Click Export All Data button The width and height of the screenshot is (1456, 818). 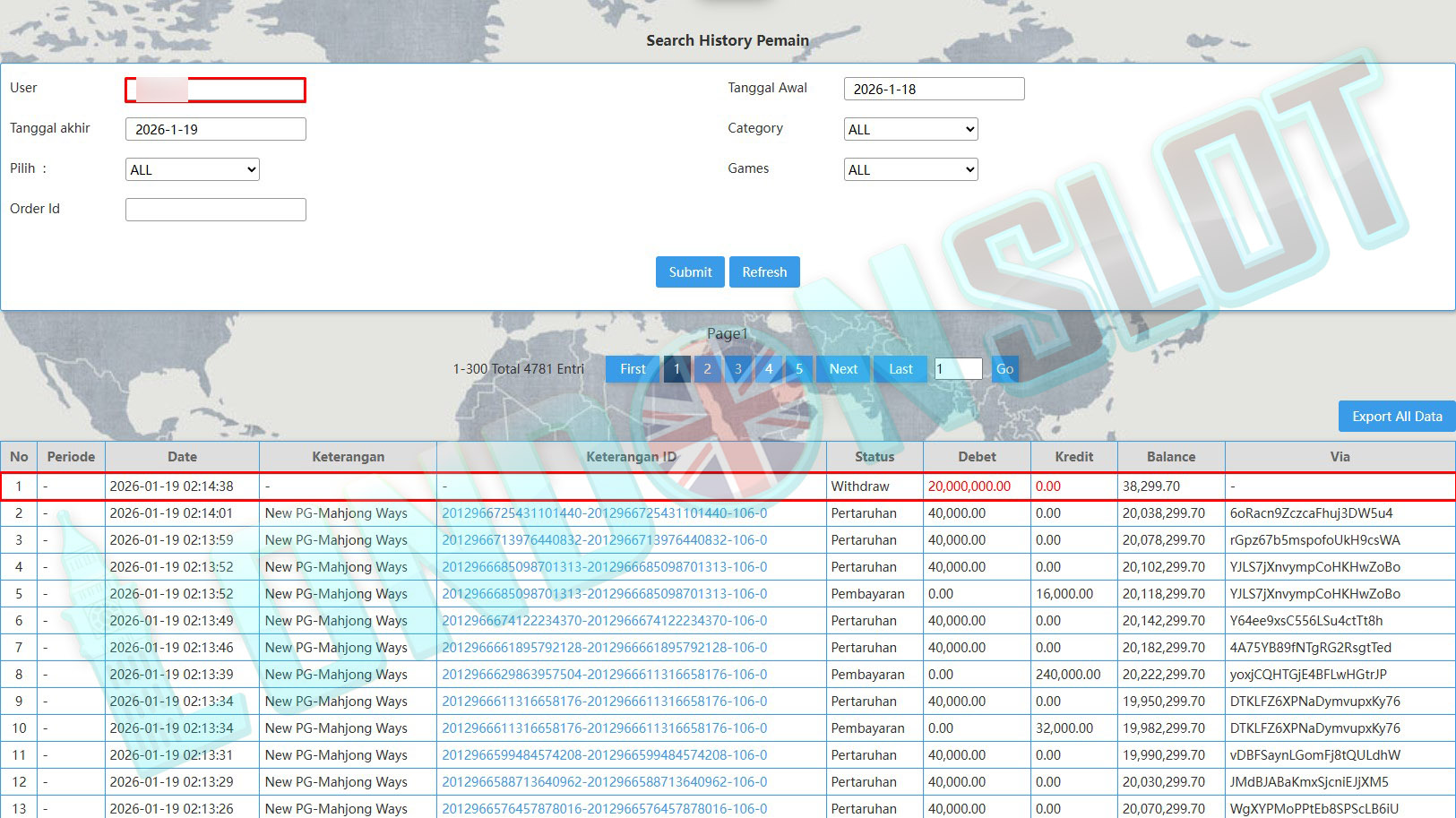tap(1396, 417)
